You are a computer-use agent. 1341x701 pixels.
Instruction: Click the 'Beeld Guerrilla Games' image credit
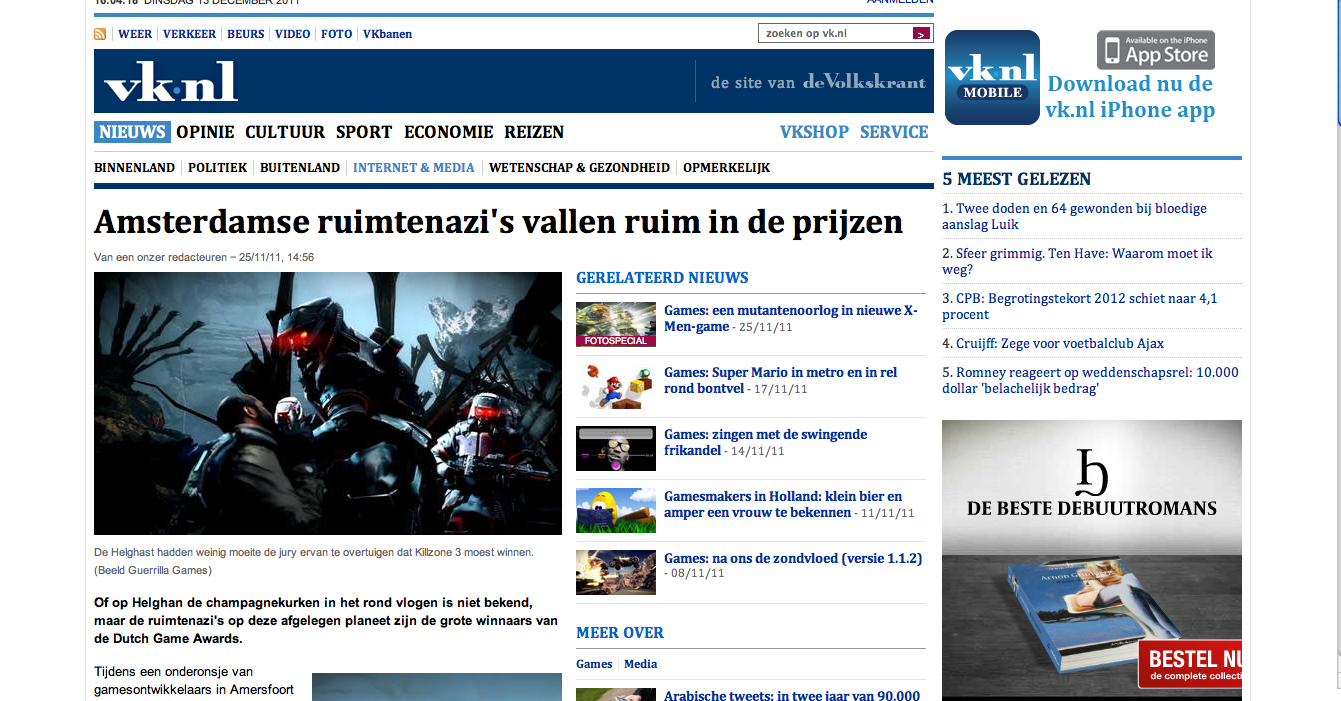click(153, 570)
